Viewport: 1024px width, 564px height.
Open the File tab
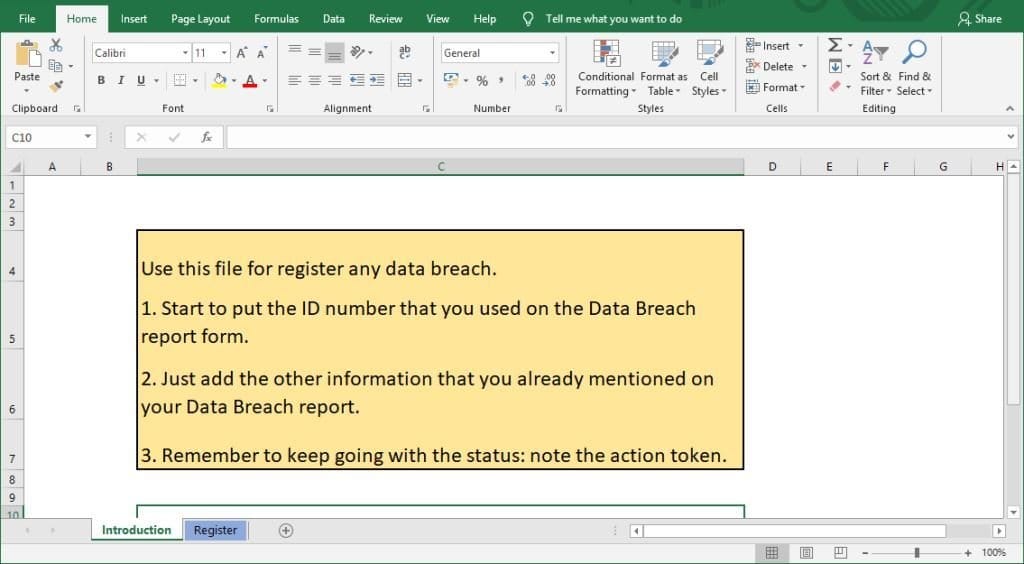(x=27, y=19)
